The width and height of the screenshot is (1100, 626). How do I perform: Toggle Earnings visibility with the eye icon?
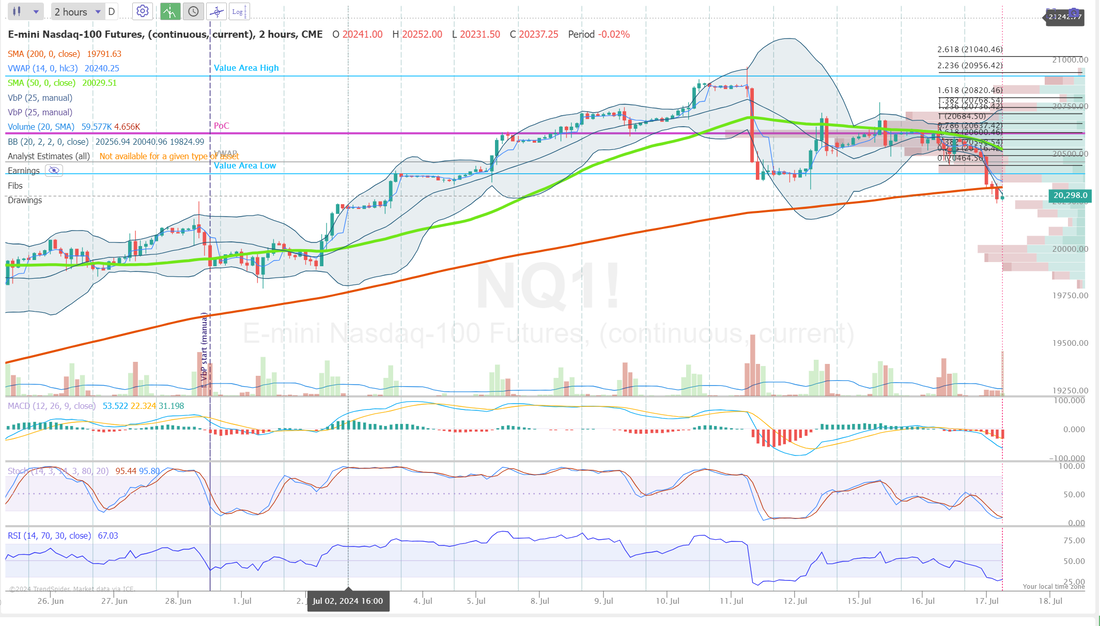point(53,171)
